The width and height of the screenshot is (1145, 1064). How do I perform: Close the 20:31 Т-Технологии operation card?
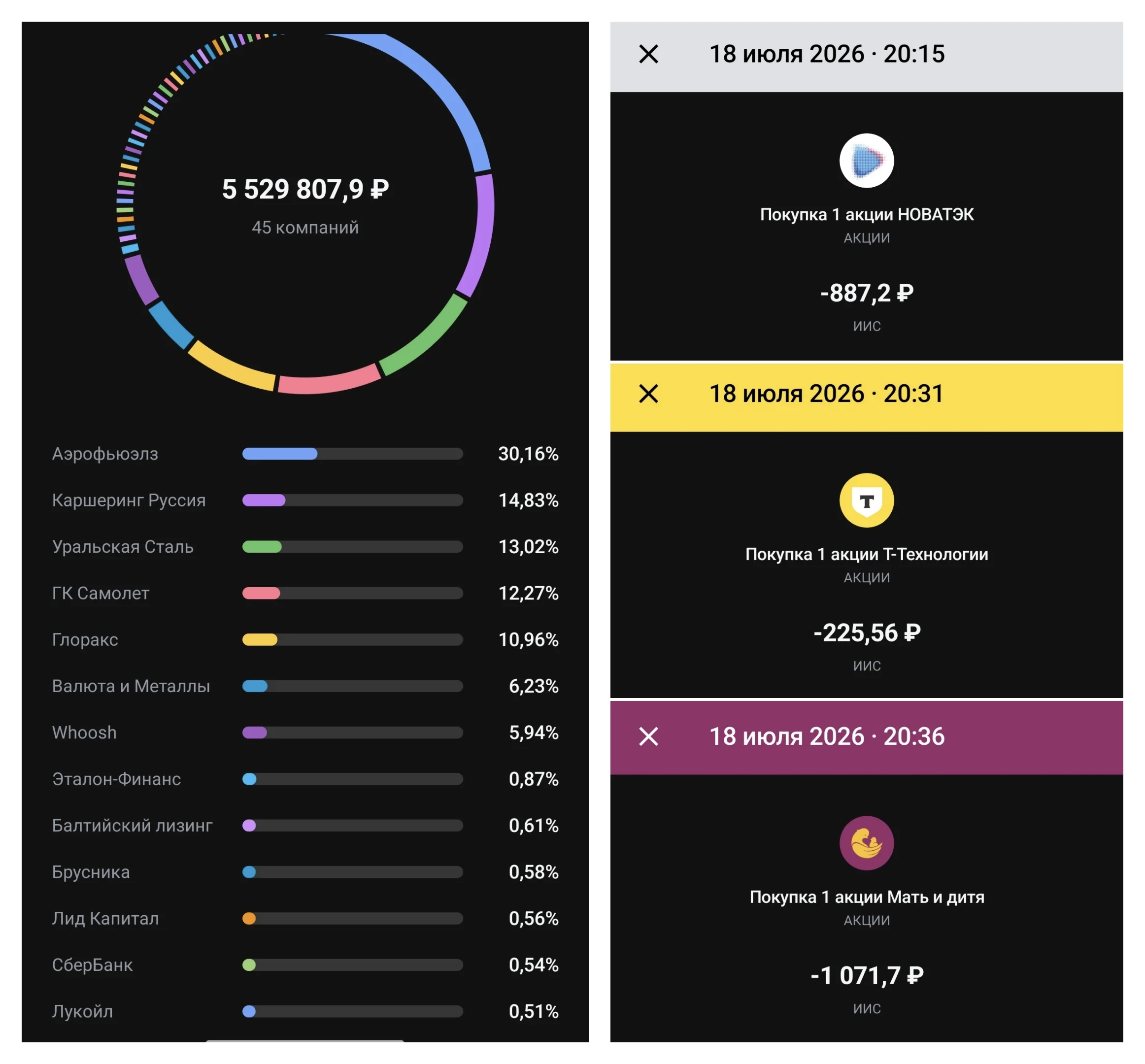[648, 394]
